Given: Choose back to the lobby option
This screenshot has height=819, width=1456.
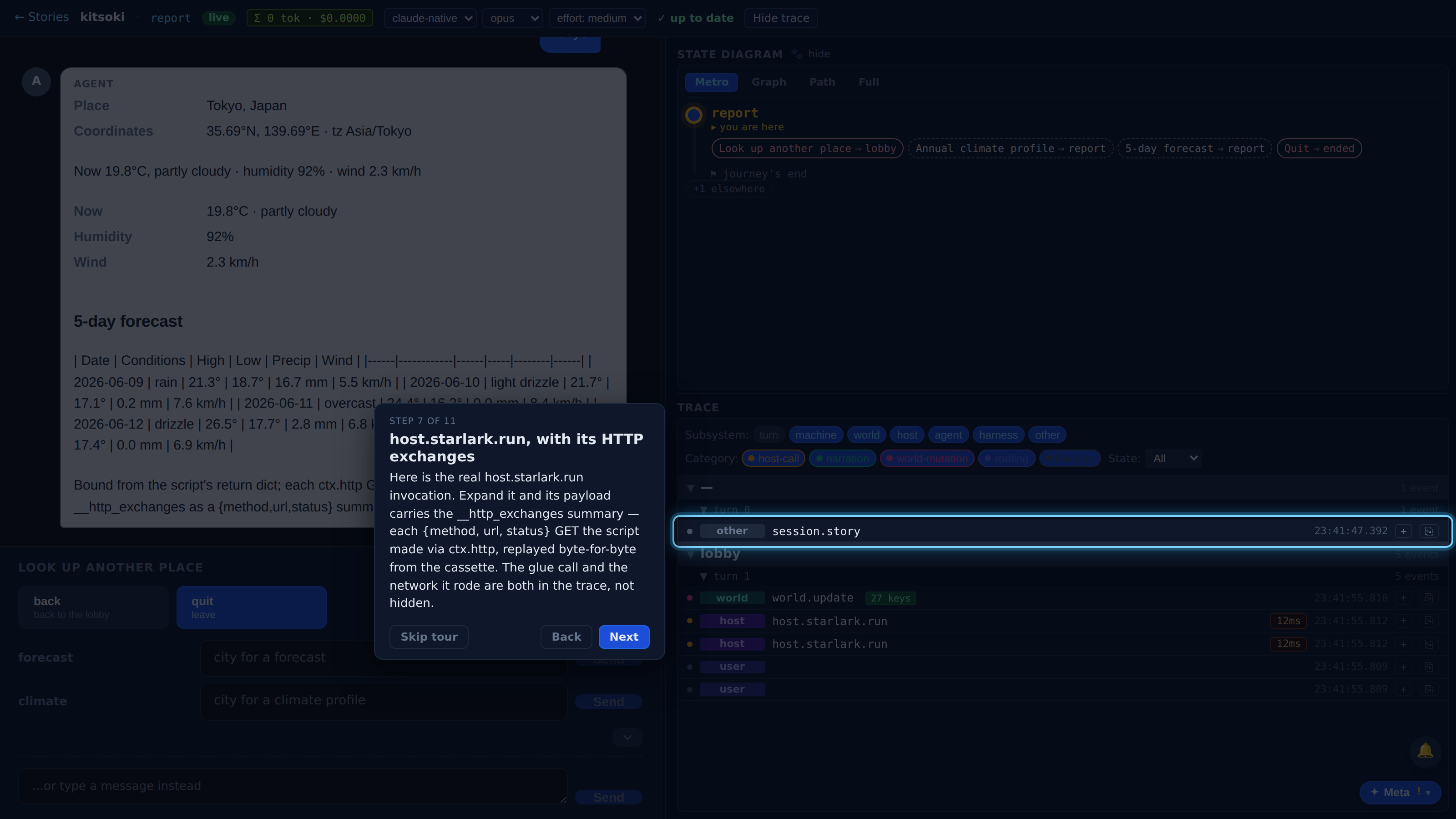Looking at the screenshot, I should pos(94,607).
